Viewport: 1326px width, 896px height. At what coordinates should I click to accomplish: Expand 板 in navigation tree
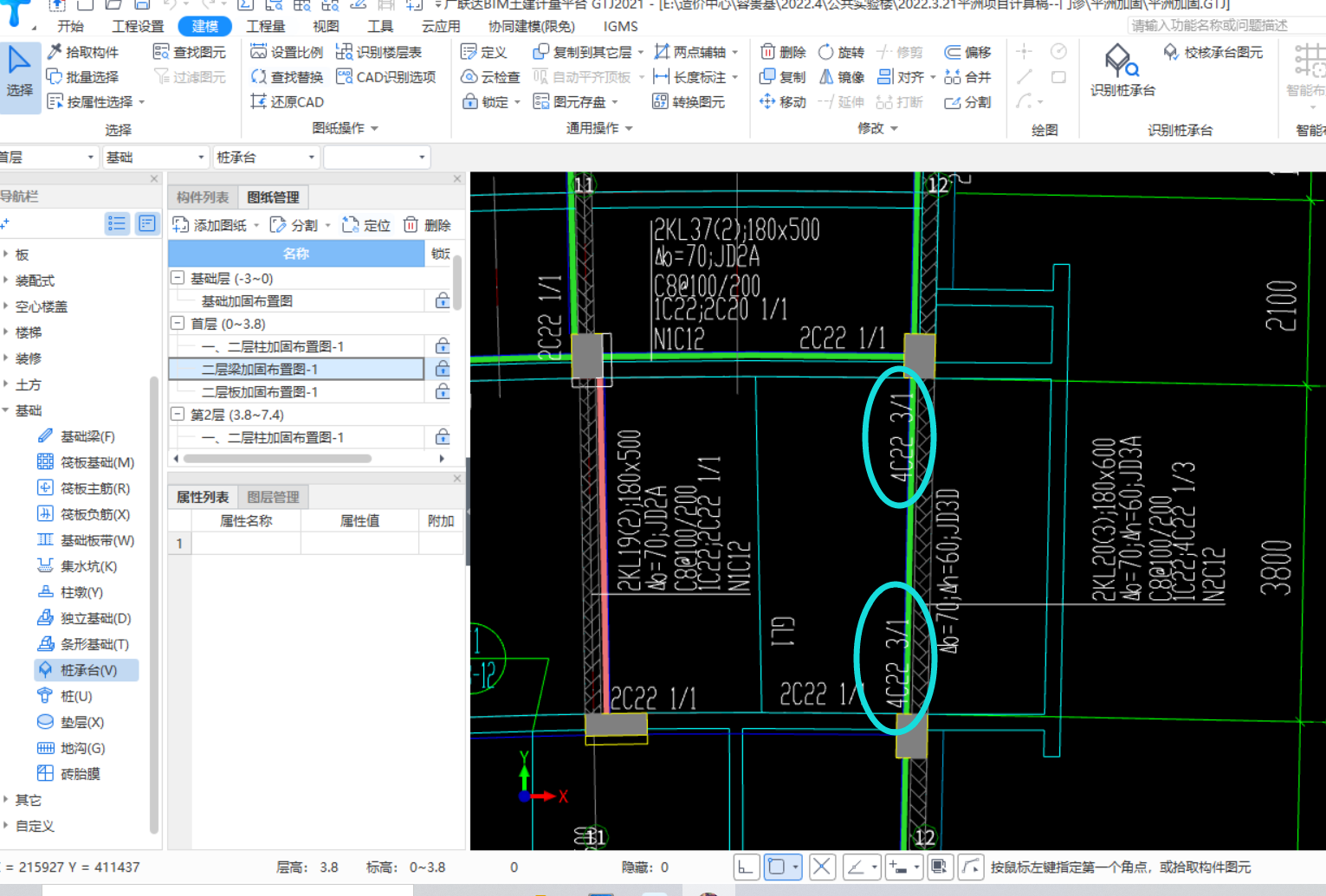tap(6, 255)
